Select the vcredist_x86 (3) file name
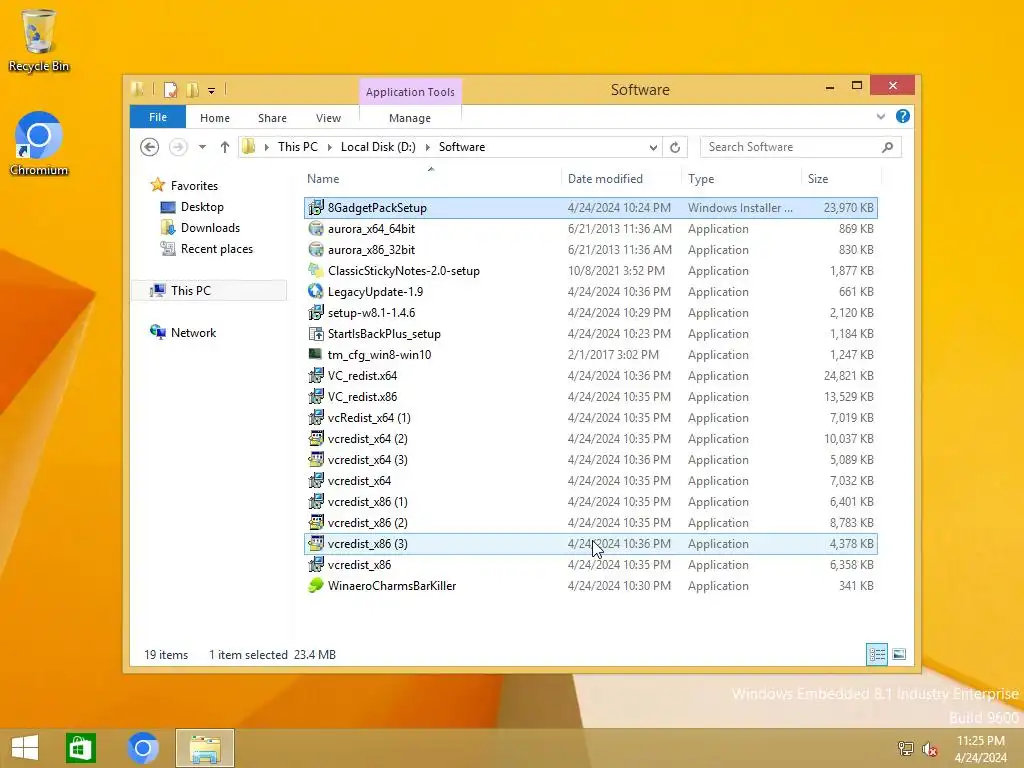 pos(368,544)
